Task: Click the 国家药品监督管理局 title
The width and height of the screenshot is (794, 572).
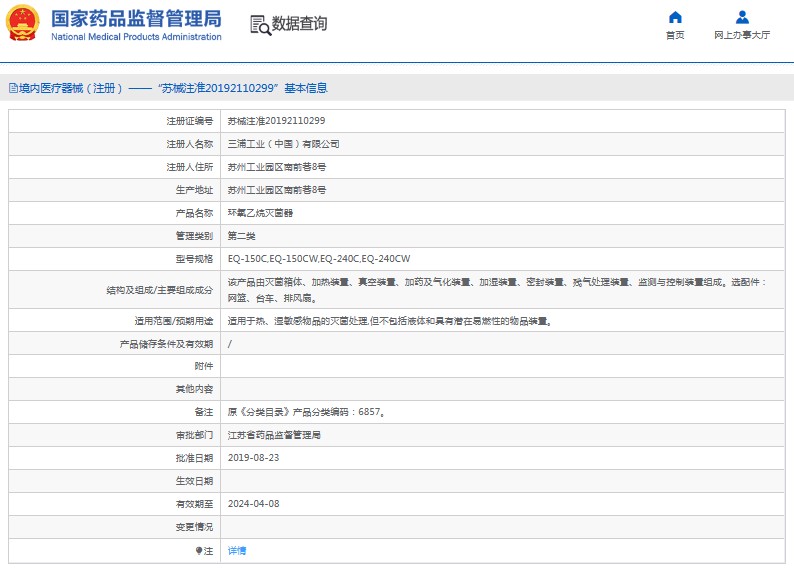Action: 136,19
